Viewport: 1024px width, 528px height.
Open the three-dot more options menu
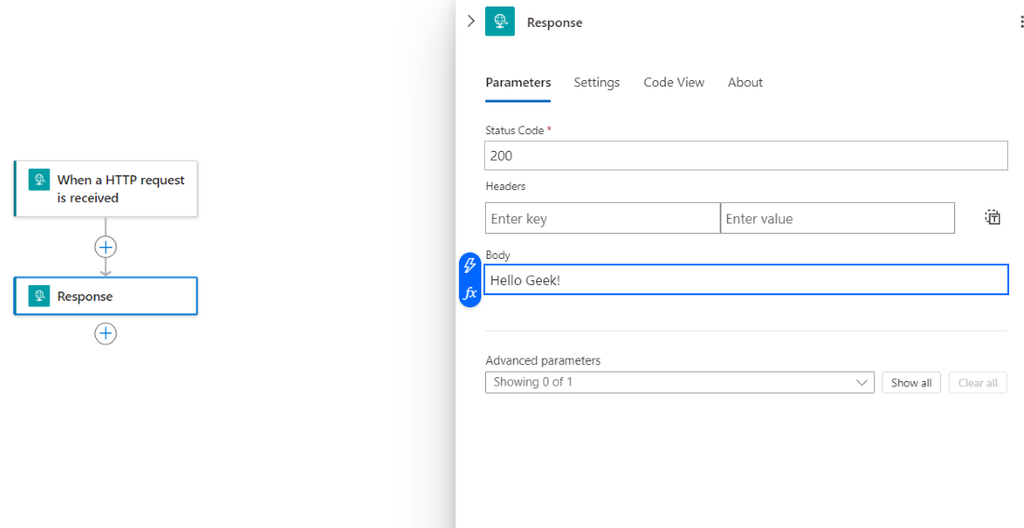[x=1020, y=22]
